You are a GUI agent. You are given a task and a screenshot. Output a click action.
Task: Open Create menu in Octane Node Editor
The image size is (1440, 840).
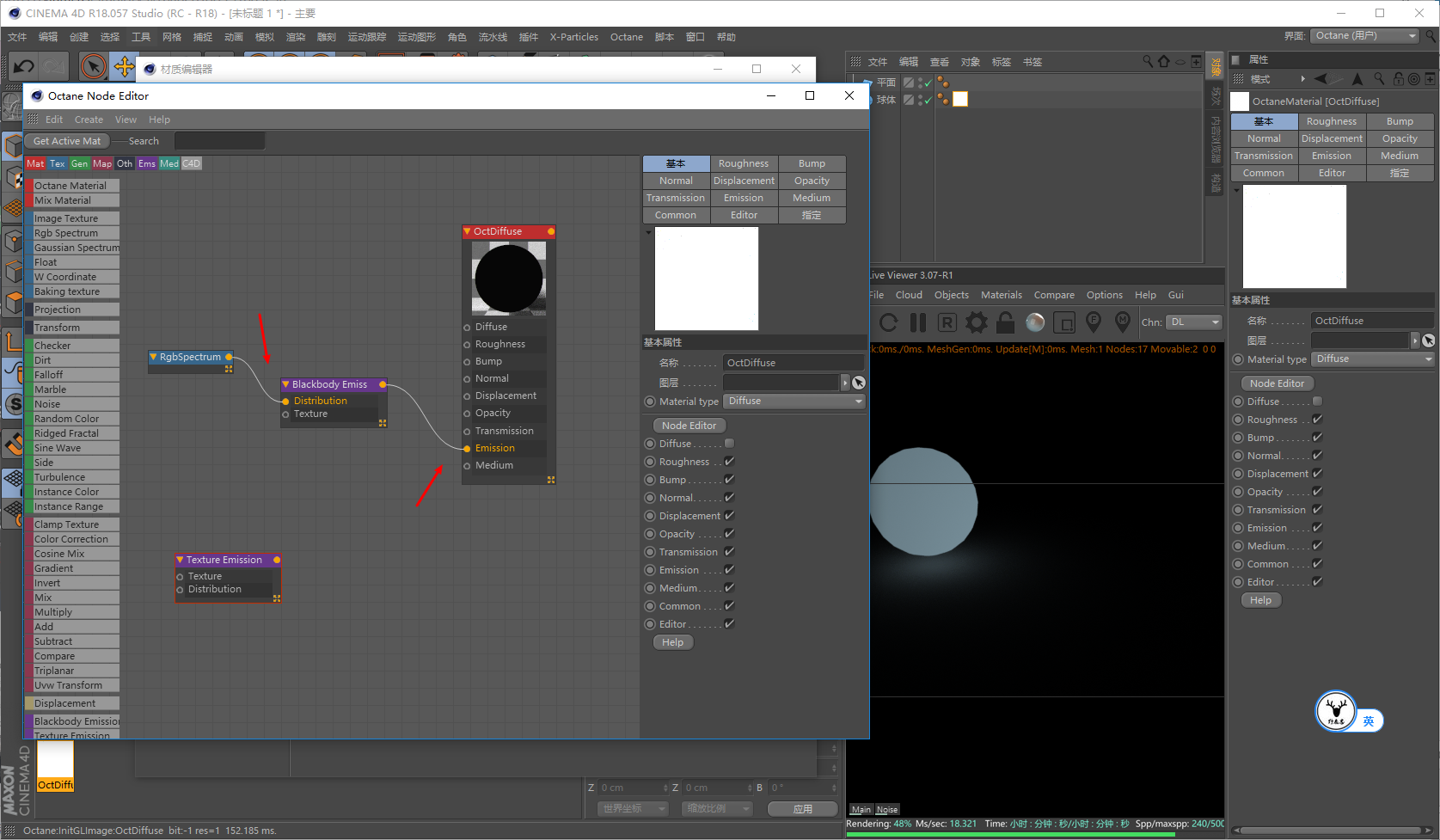(89, 120)
